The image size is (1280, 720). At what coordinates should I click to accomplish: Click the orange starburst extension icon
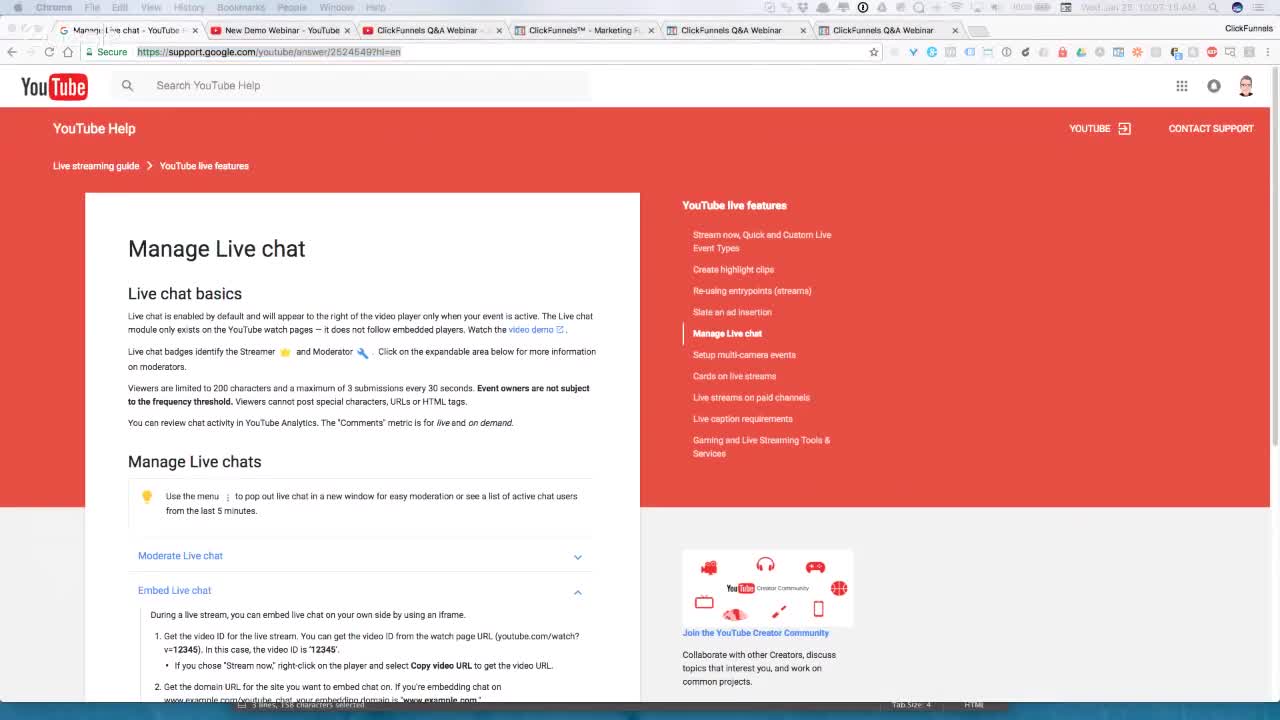tap(1137, 52)
